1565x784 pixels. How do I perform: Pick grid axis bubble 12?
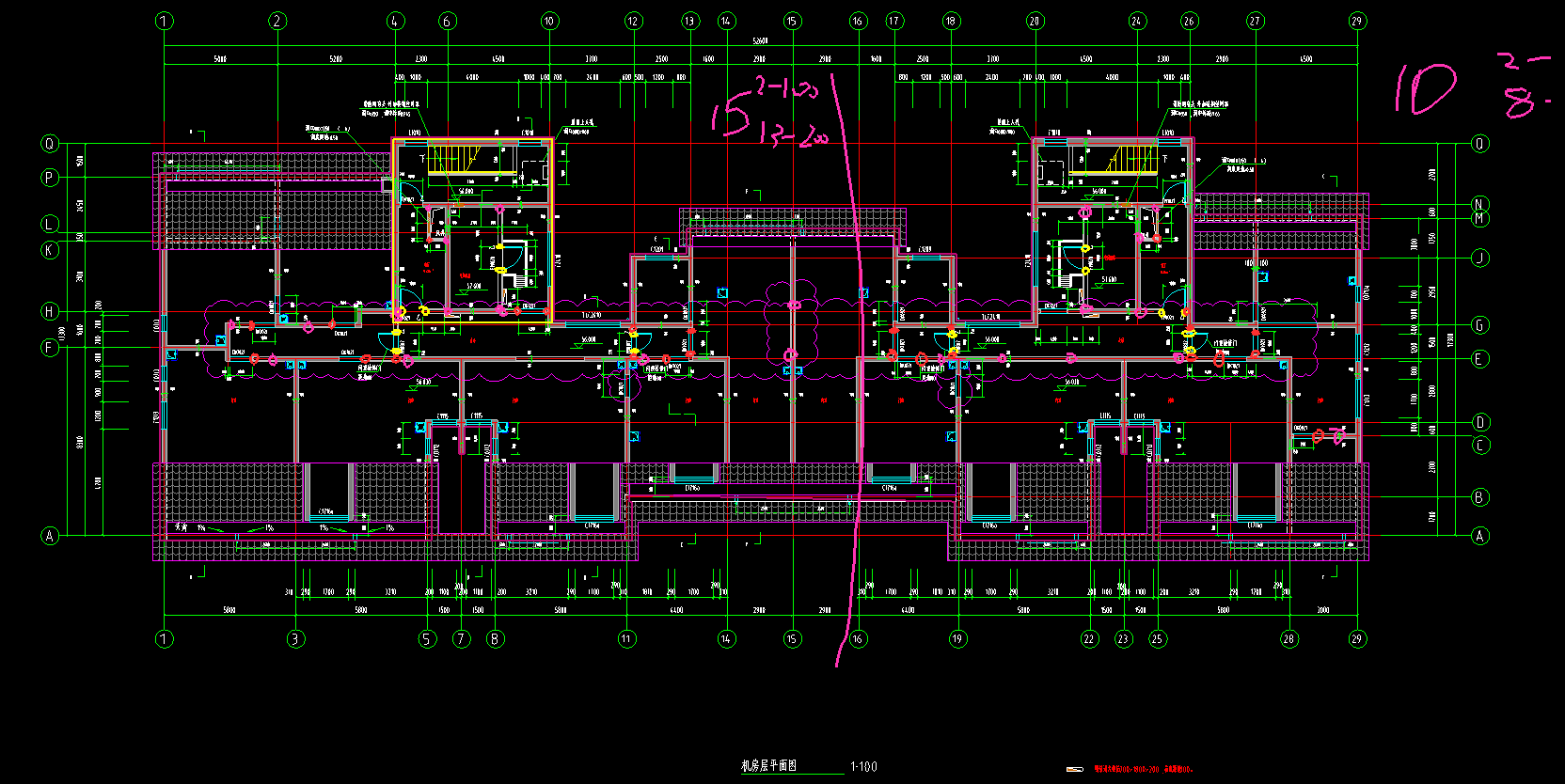(x=633, y=21)
